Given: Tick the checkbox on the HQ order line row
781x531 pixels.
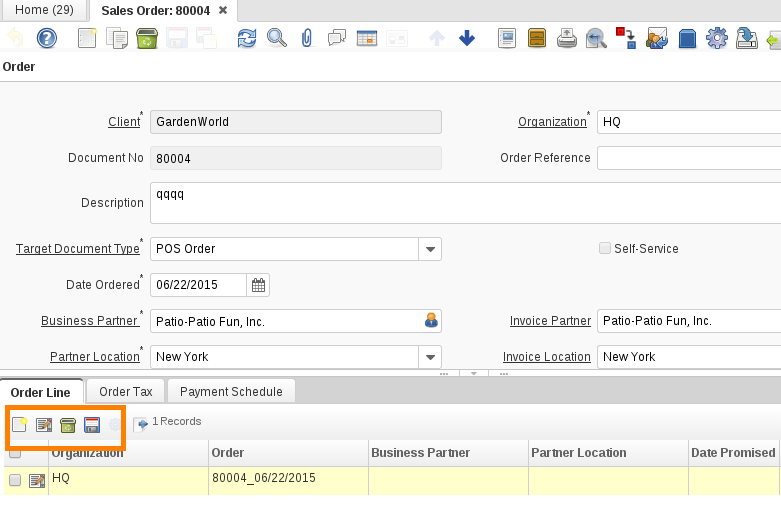Looking at the screenshot, I should pos(15,480).
